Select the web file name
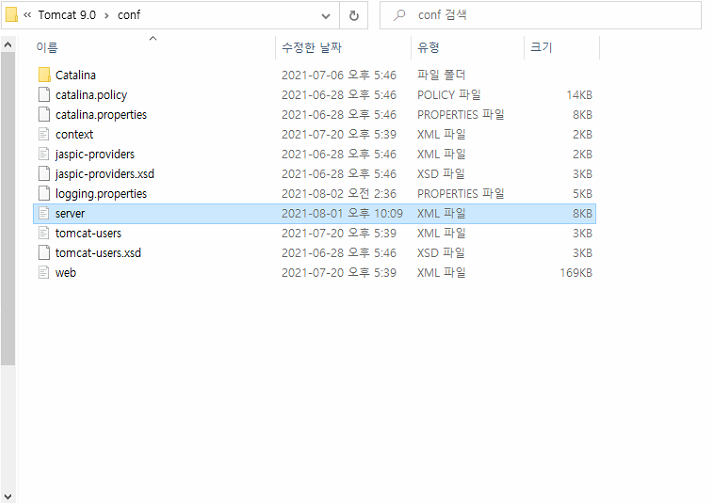Image resolution: width=713 pixels, height=503 pixels. [x=65, y=272]
